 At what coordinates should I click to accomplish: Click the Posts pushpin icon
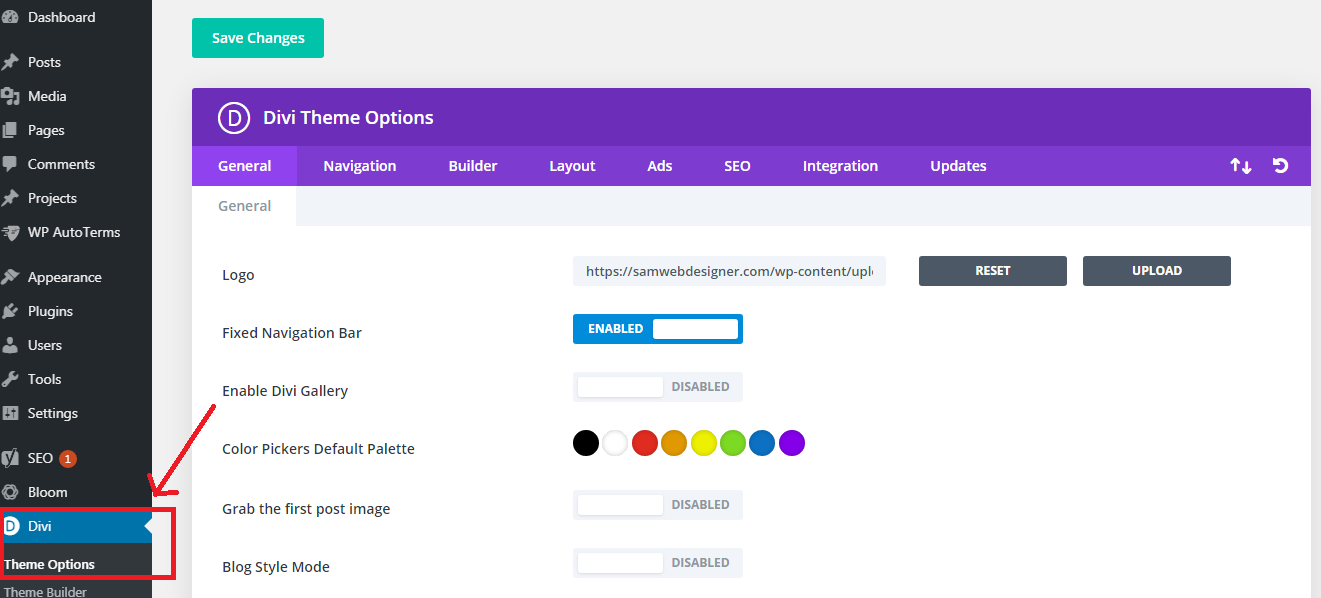[10, 62]
